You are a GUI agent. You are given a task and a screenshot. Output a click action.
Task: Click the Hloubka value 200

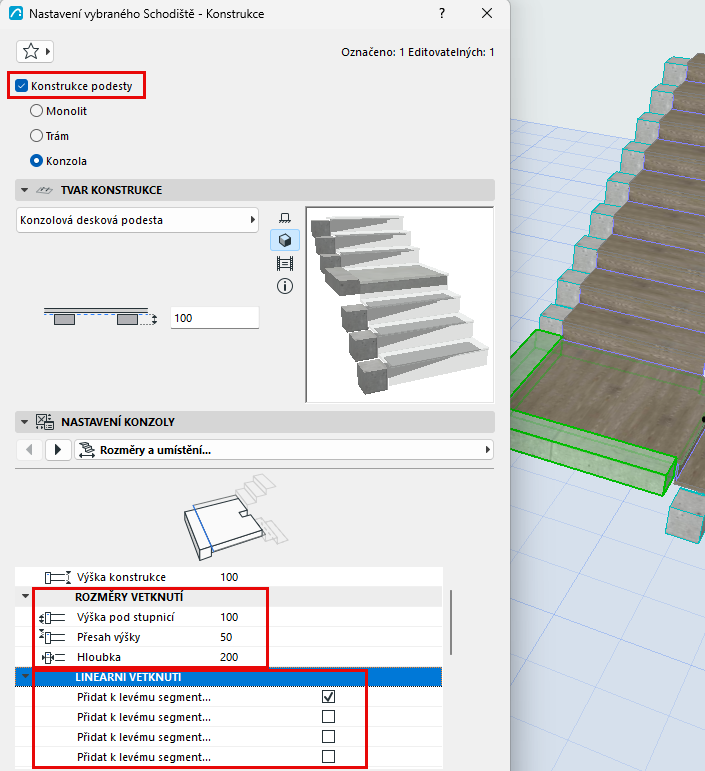coord(229,657)
